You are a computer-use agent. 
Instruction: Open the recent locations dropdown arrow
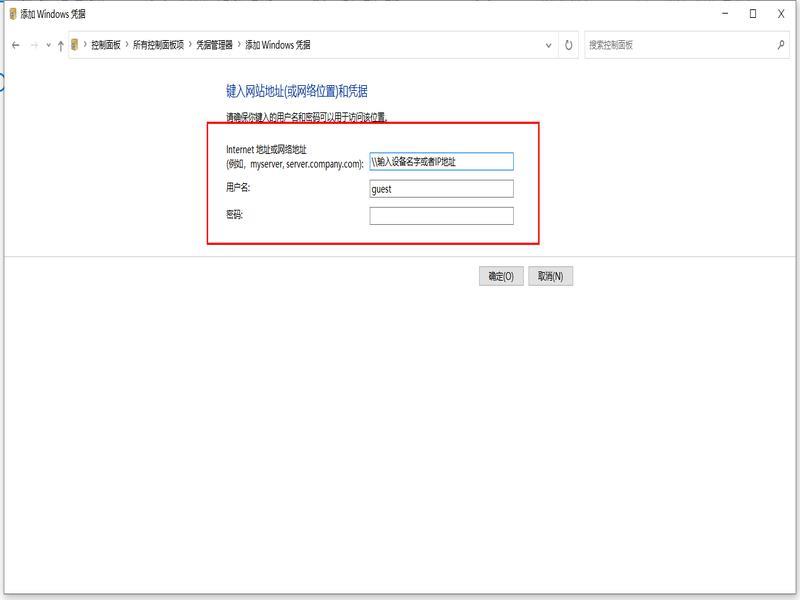coord(48,45)
